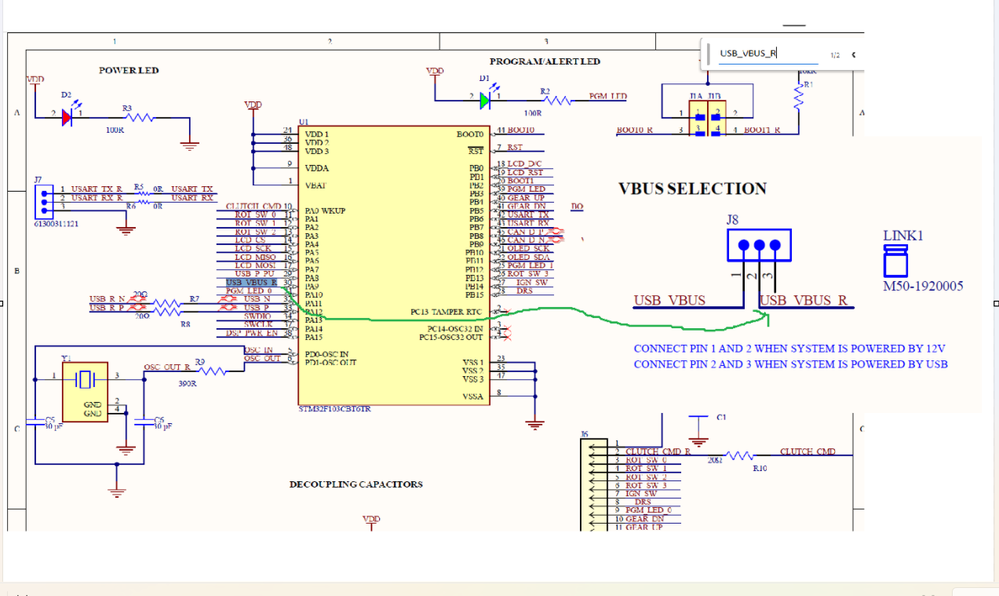Image resolution: width=999 pixels, height=596 pixels.
Task: Click the note about powering by 12V
Action: pos(789,349)
